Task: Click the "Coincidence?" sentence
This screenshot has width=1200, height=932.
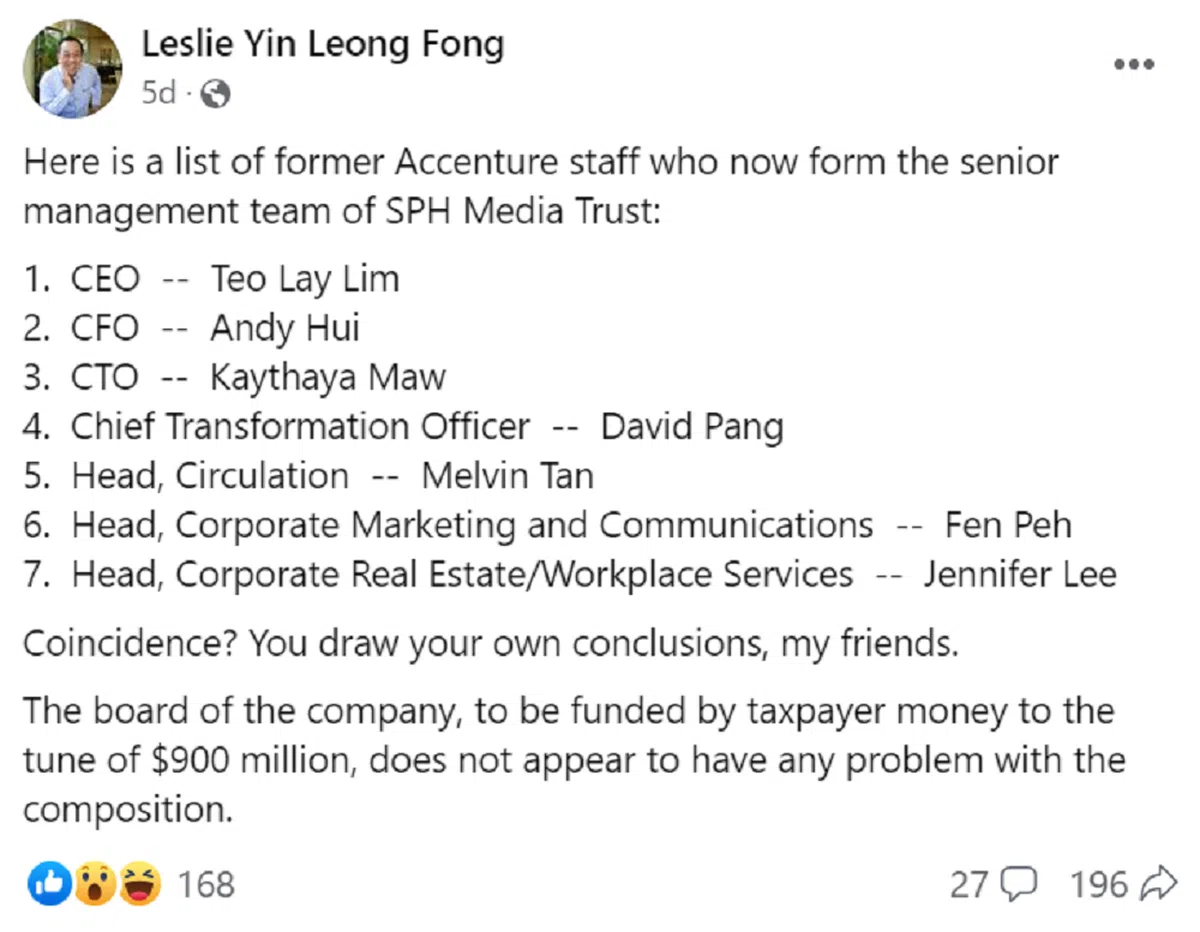Action: [490, 643]
